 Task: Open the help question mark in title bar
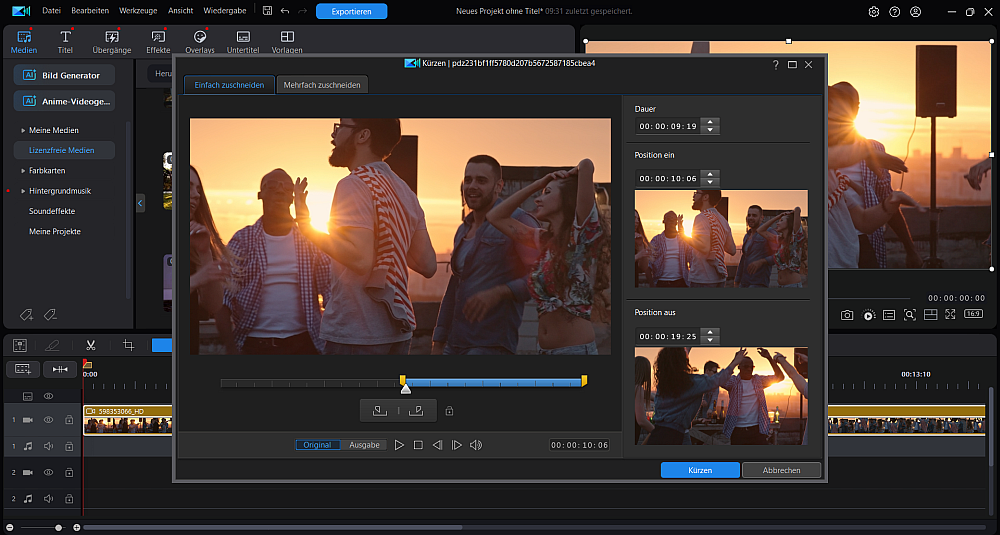point(895,11)
